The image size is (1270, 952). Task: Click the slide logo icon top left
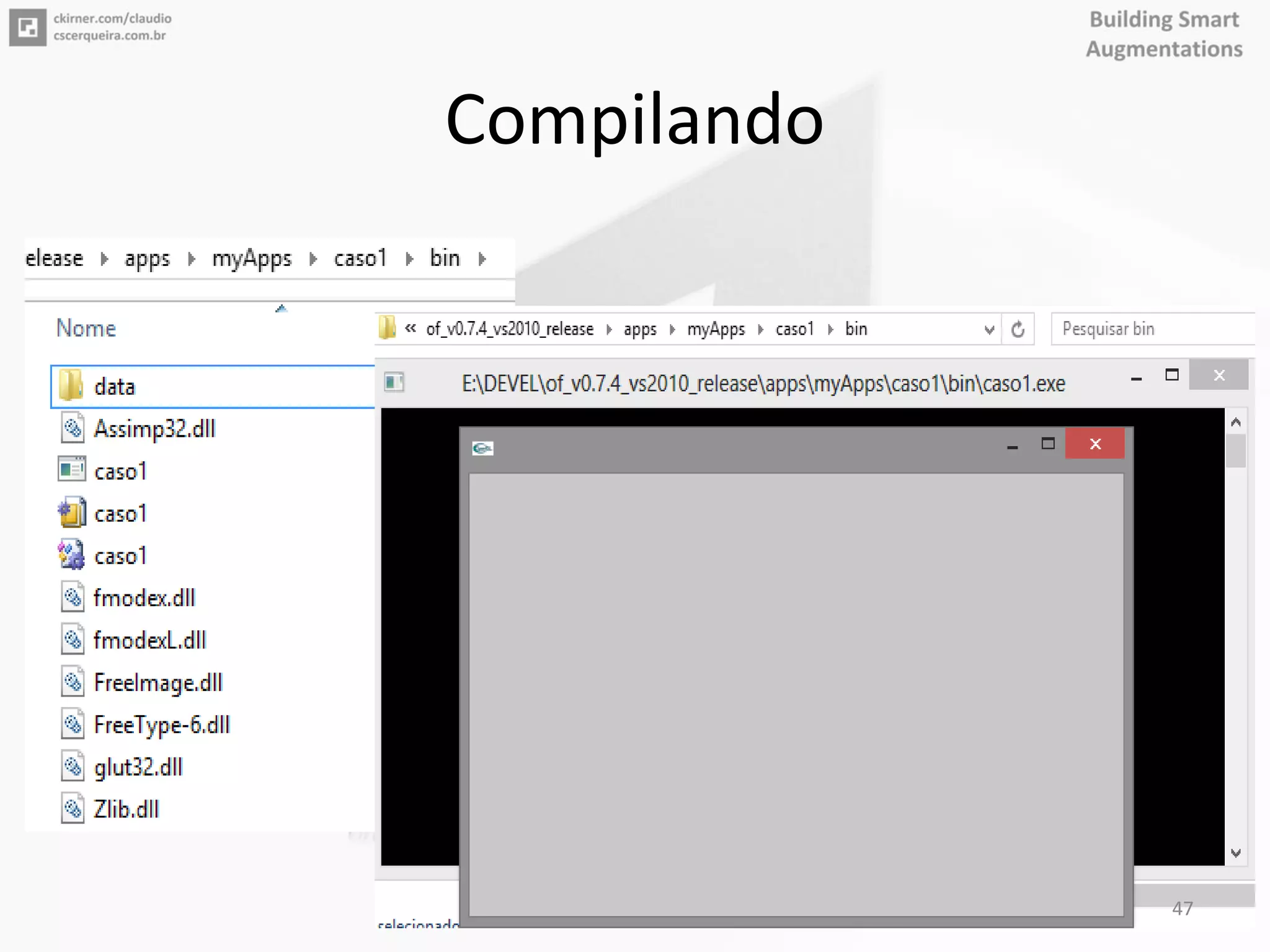click(27, 27)
